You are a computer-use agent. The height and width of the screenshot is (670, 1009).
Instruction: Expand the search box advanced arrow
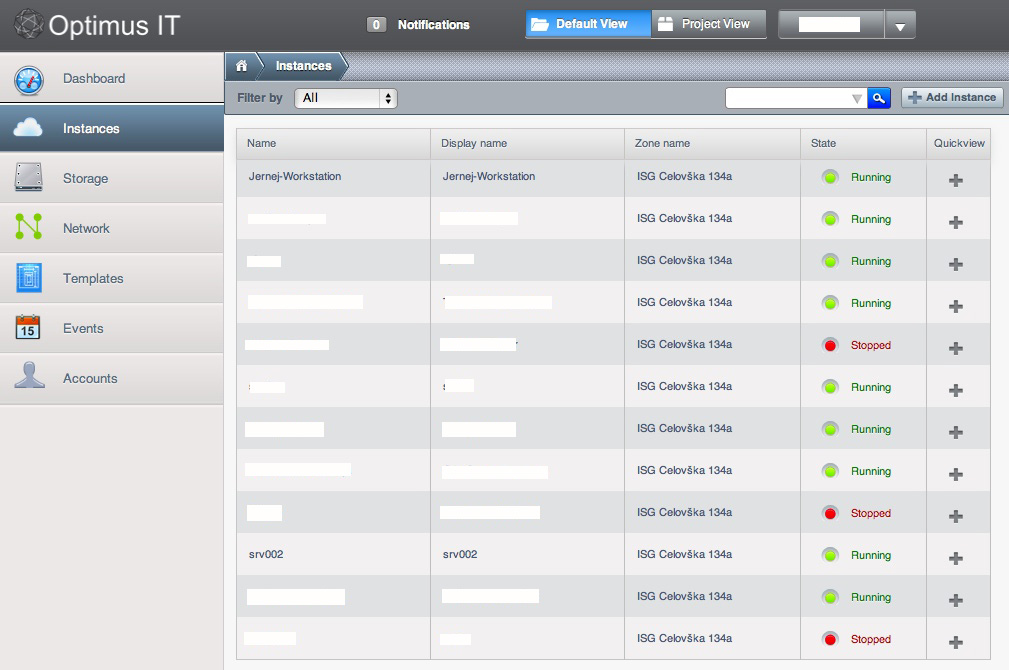(856, 98)
